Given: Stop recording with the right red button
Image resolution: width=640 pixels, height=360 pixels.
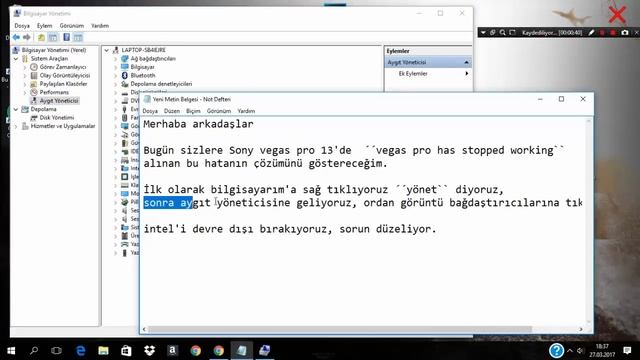Looking at the screenshot, I should 613,33.
